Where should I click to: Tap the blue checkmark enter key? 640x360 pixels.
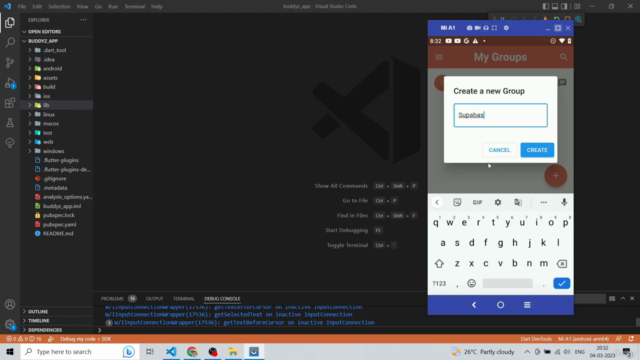click(x=562, y=283)
